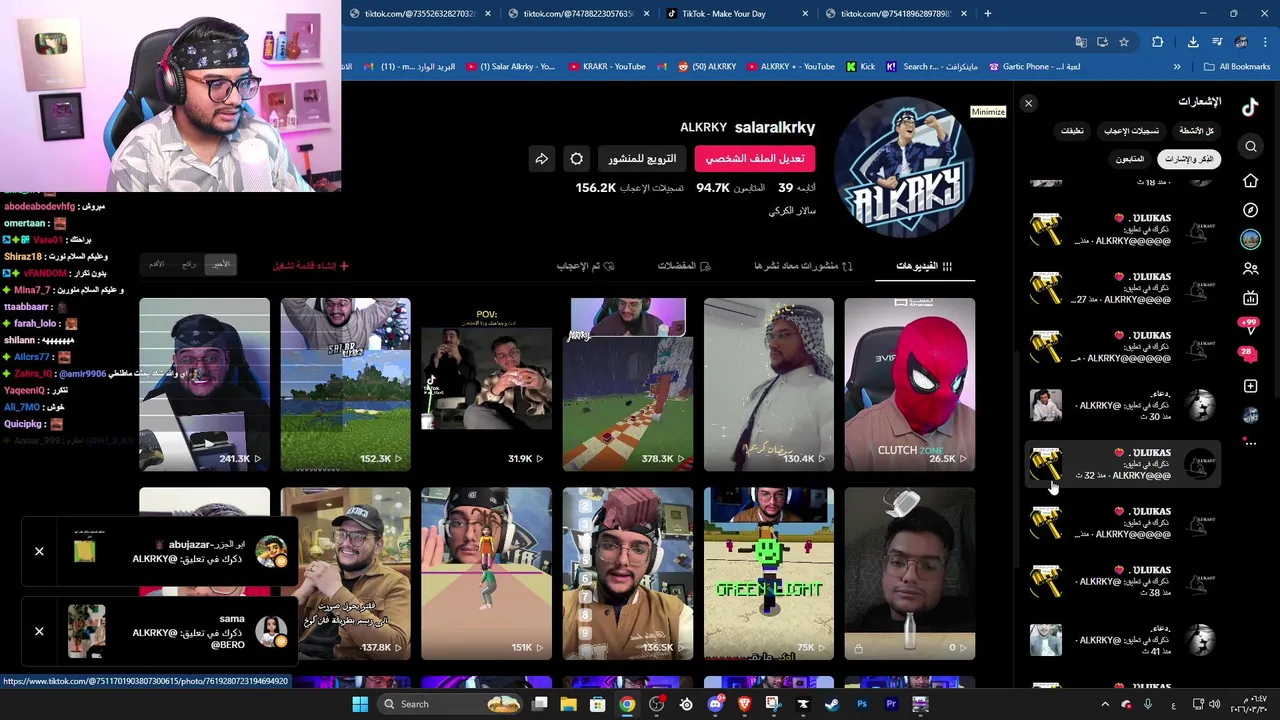Open the More three-dots sidebar icon
The image size is (1280, 720).
tap(1251, 442)
